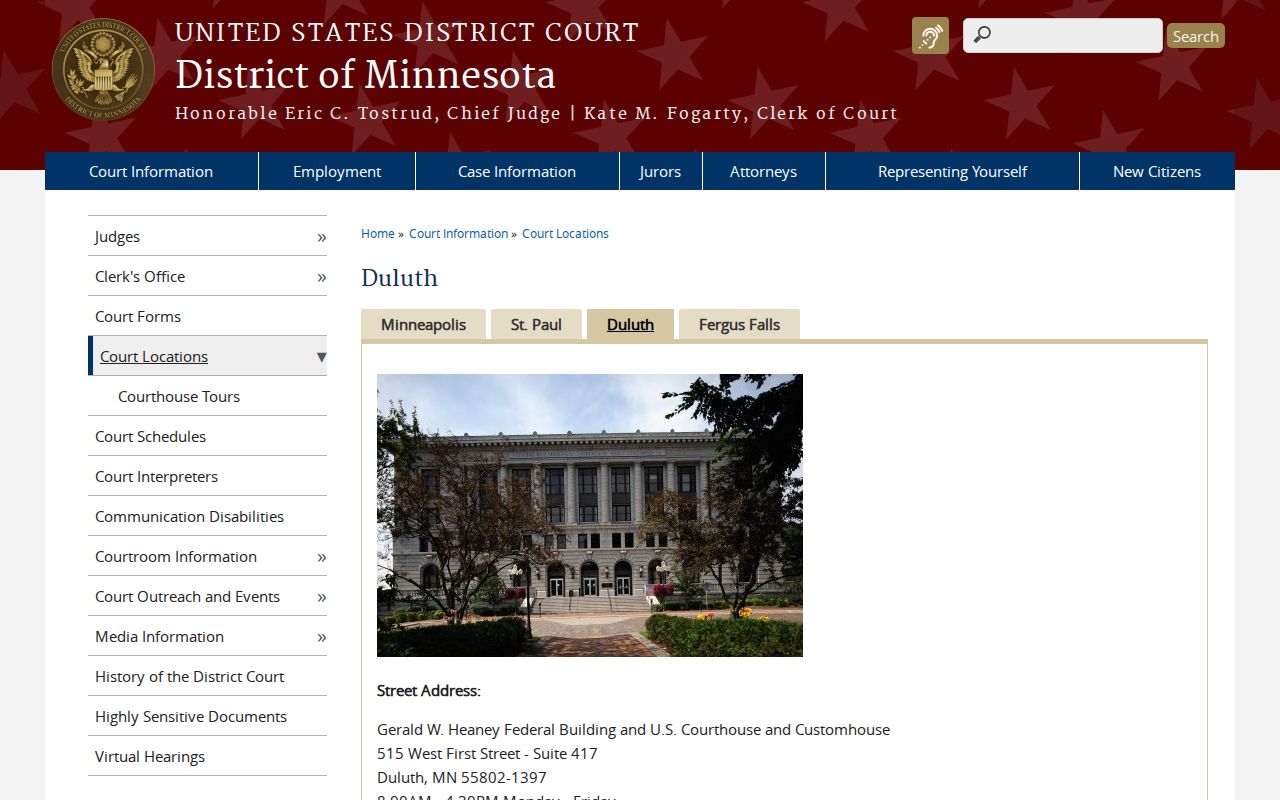Open the Case Information menu
Viewport: 1280px width, 800px height.
pos(517,171)
